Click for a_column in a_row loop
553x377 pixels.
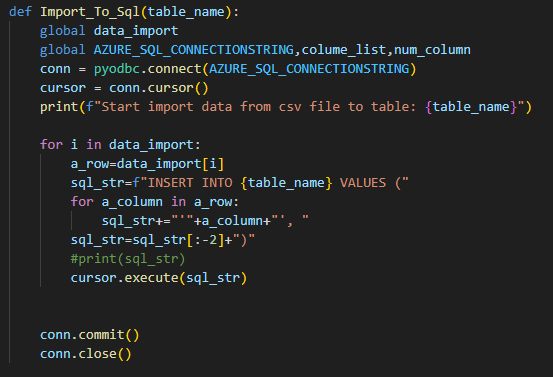pos(155,202)
